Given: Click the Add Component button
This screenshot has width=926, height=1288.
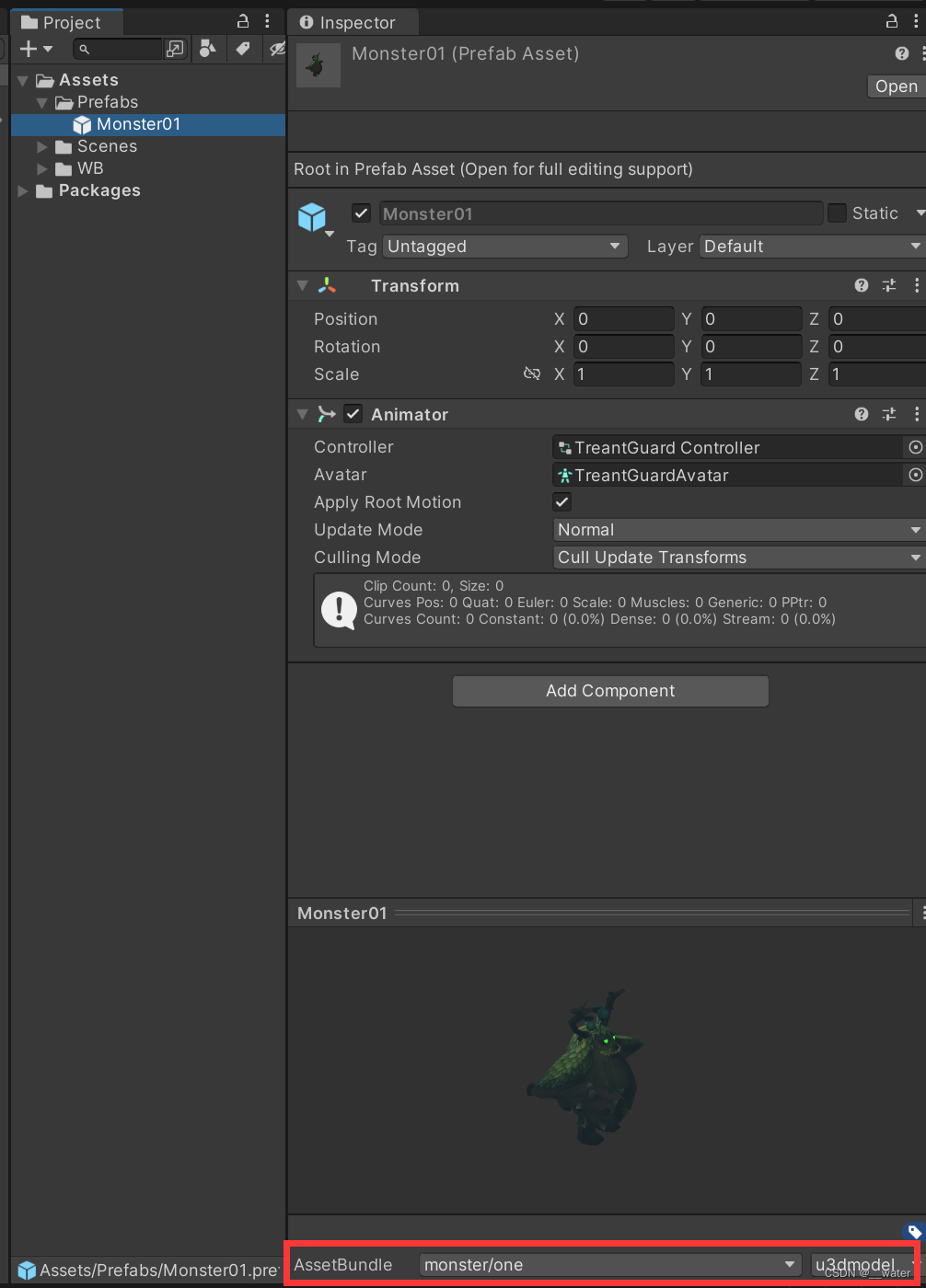Looking at the screenshot, I should 609,691.
